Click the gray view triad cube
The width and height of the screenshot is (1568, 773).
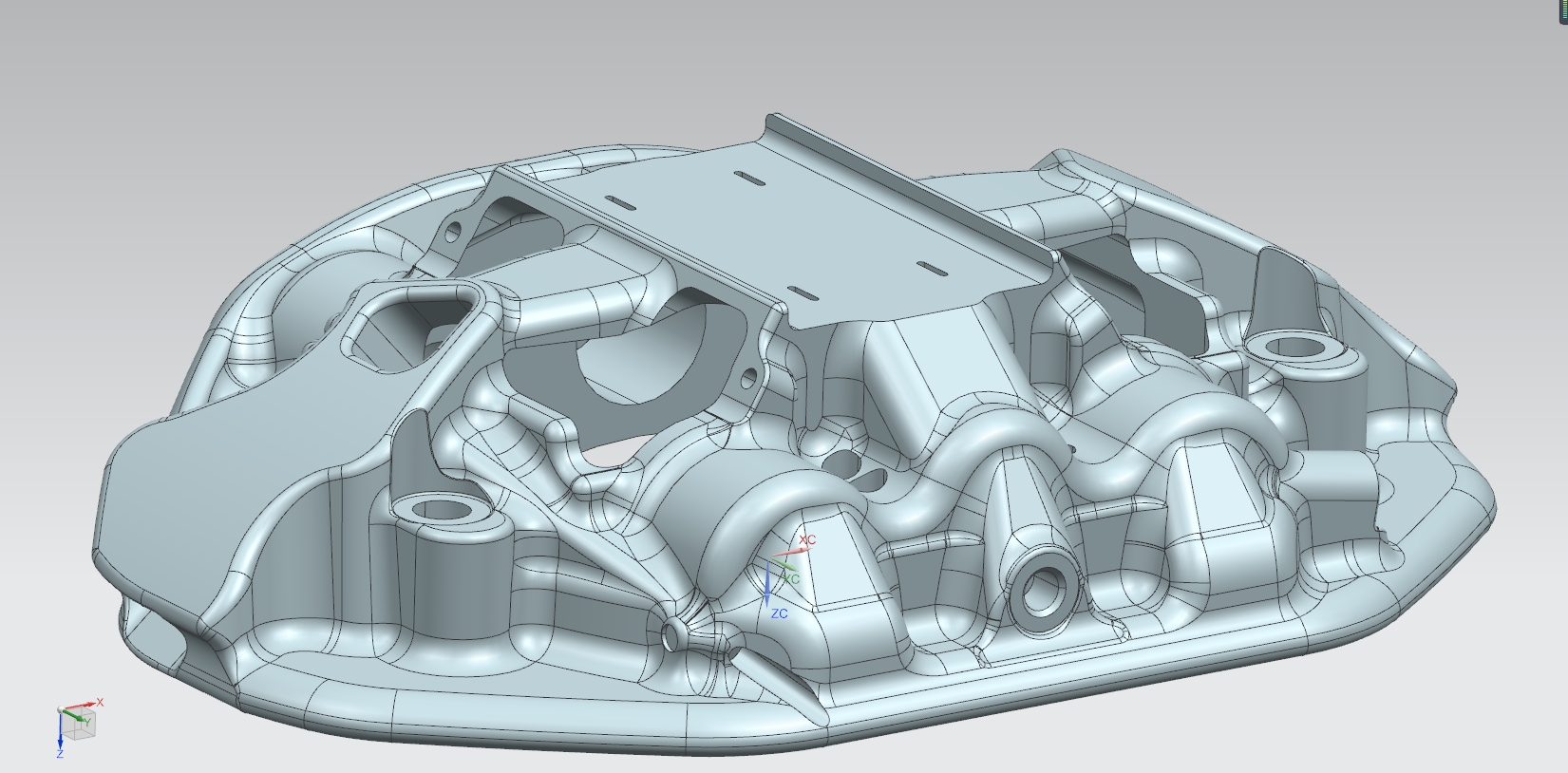click(x=81, y=724)
